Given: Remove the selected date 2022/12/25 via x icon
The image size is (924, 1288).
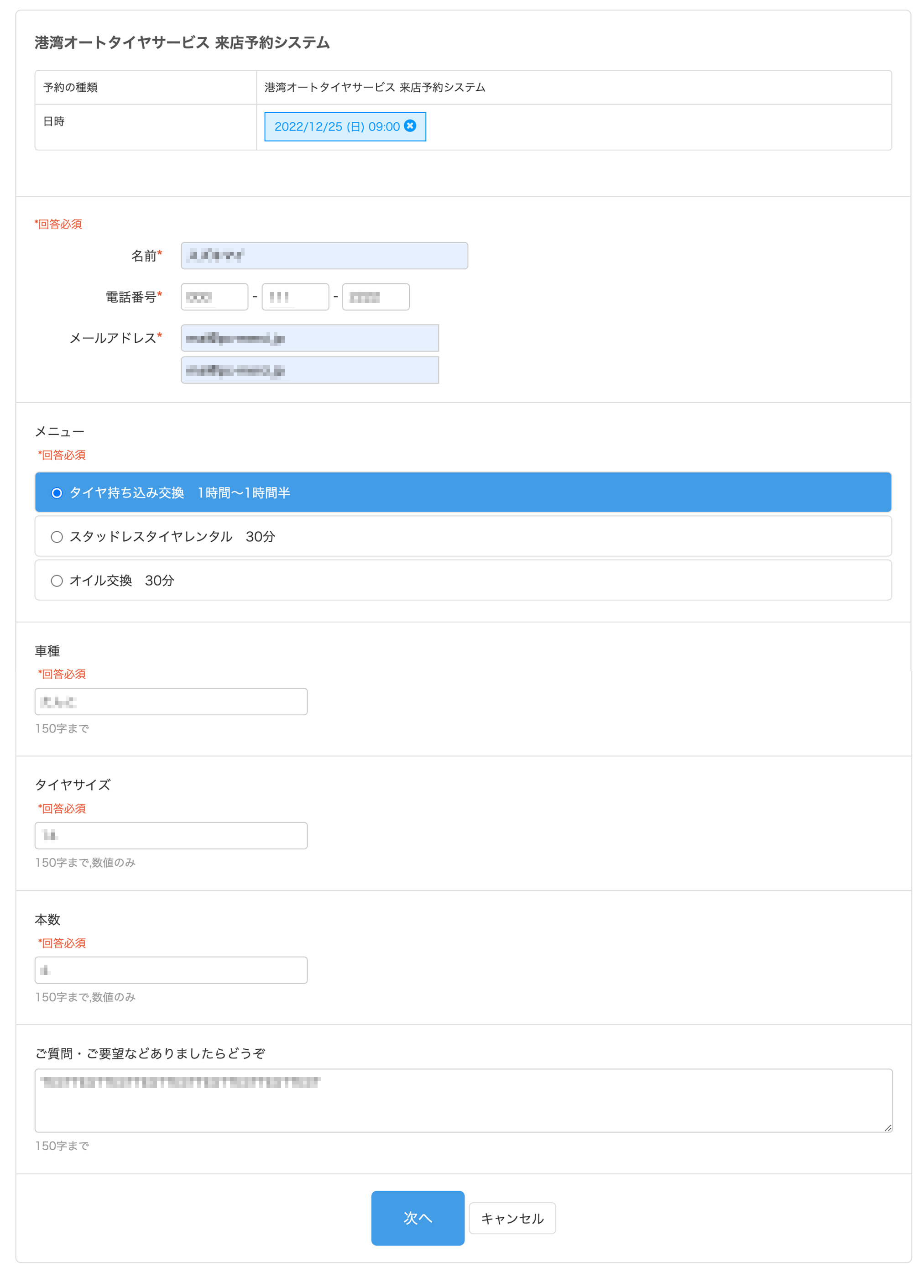Looking at the screenshot, I should coord(409,126).
